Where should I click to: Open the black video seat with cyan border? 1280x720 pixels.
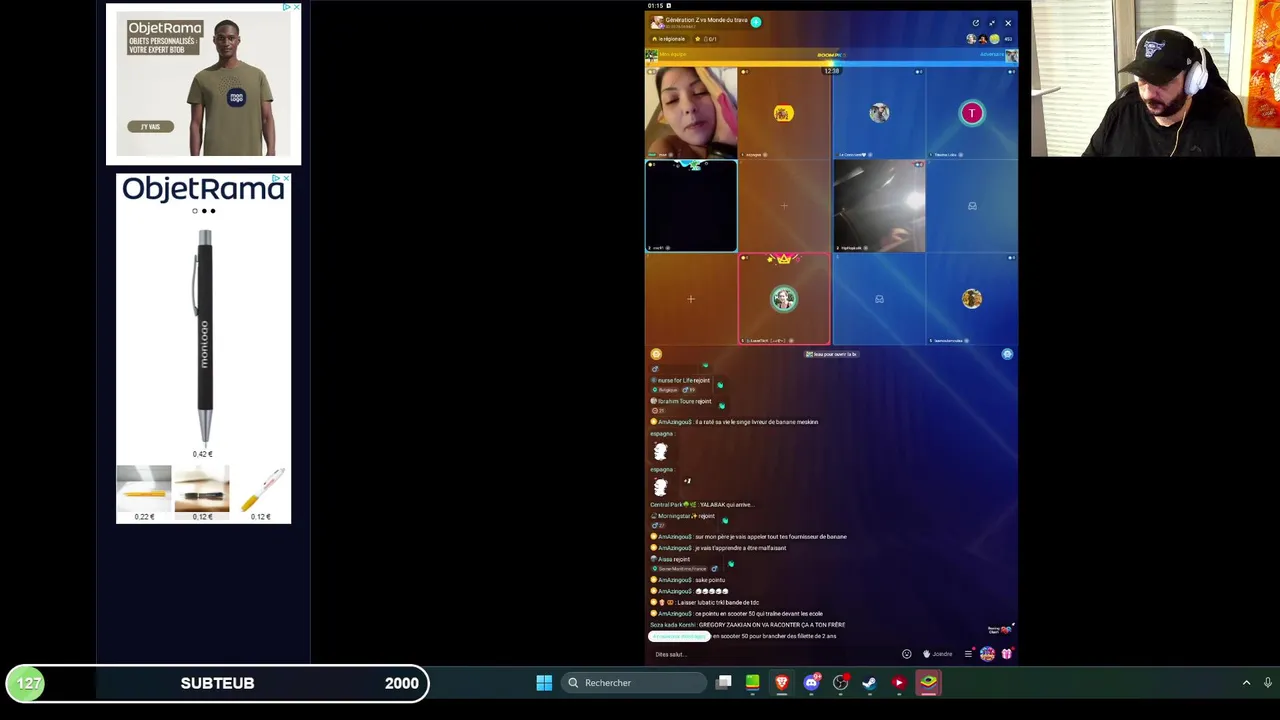pyautogui.click(x=691, y=206)
